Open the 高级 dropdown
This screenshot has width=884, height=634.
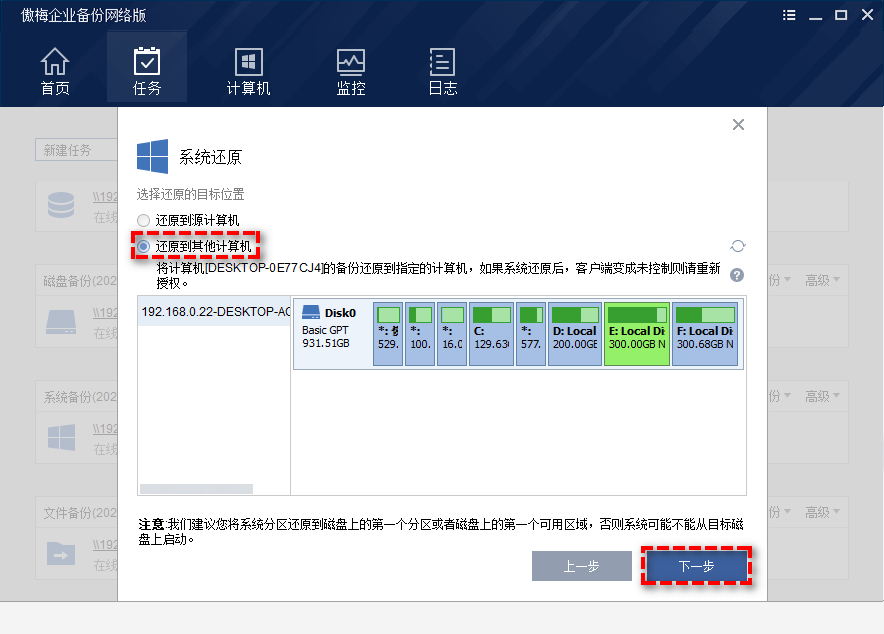click(x=820, y=279)
